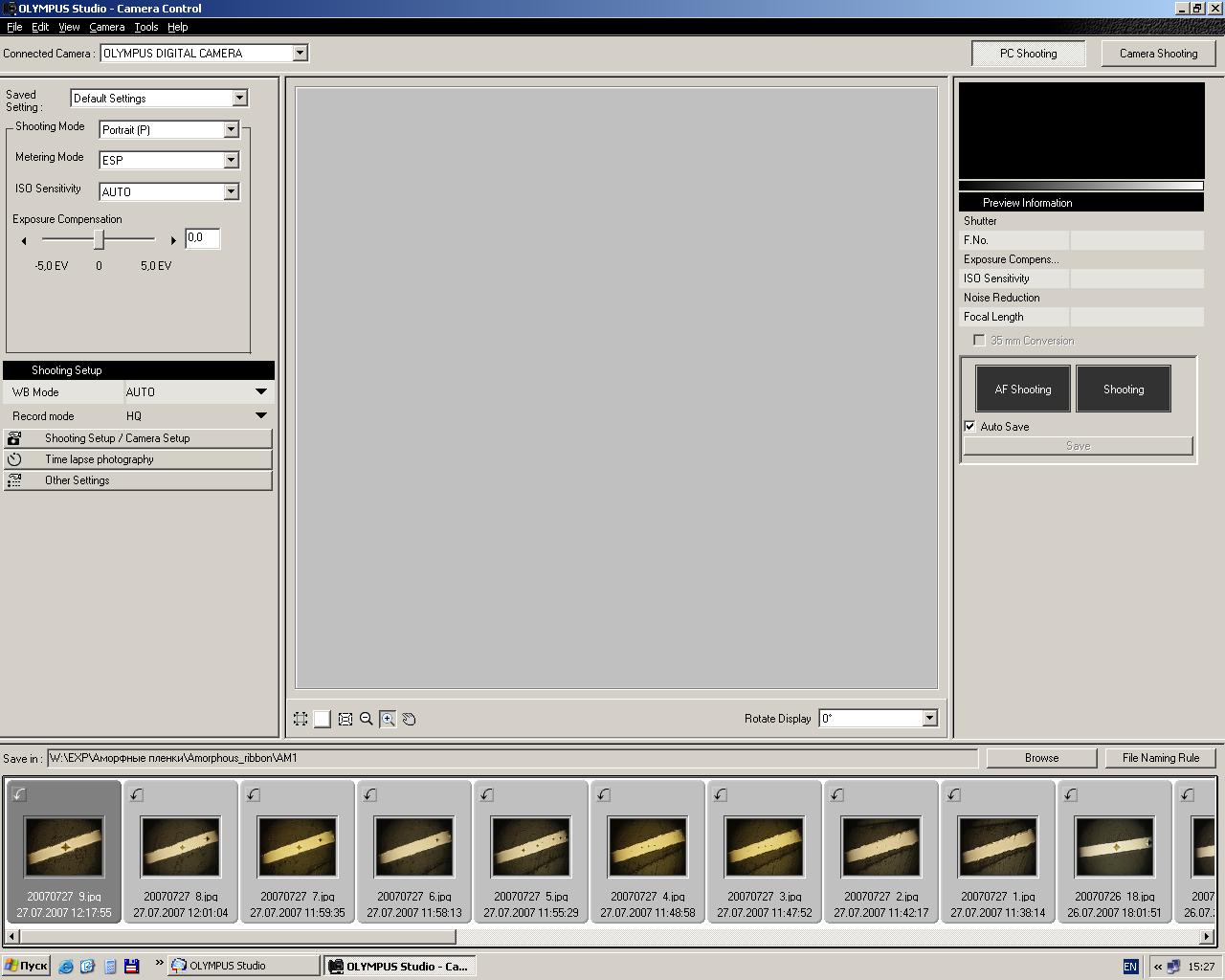
Task: Click rotate icon on 20070727_7.jpg thumbnail
Action: pos(253,794)
